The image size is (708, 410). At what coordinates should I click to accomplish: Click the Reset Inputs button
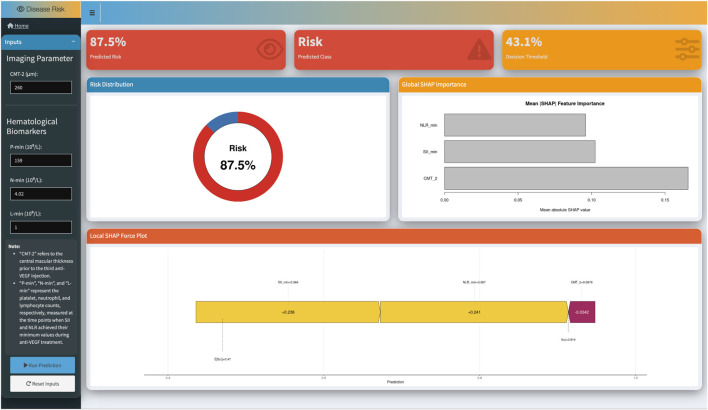click(42, 384)
